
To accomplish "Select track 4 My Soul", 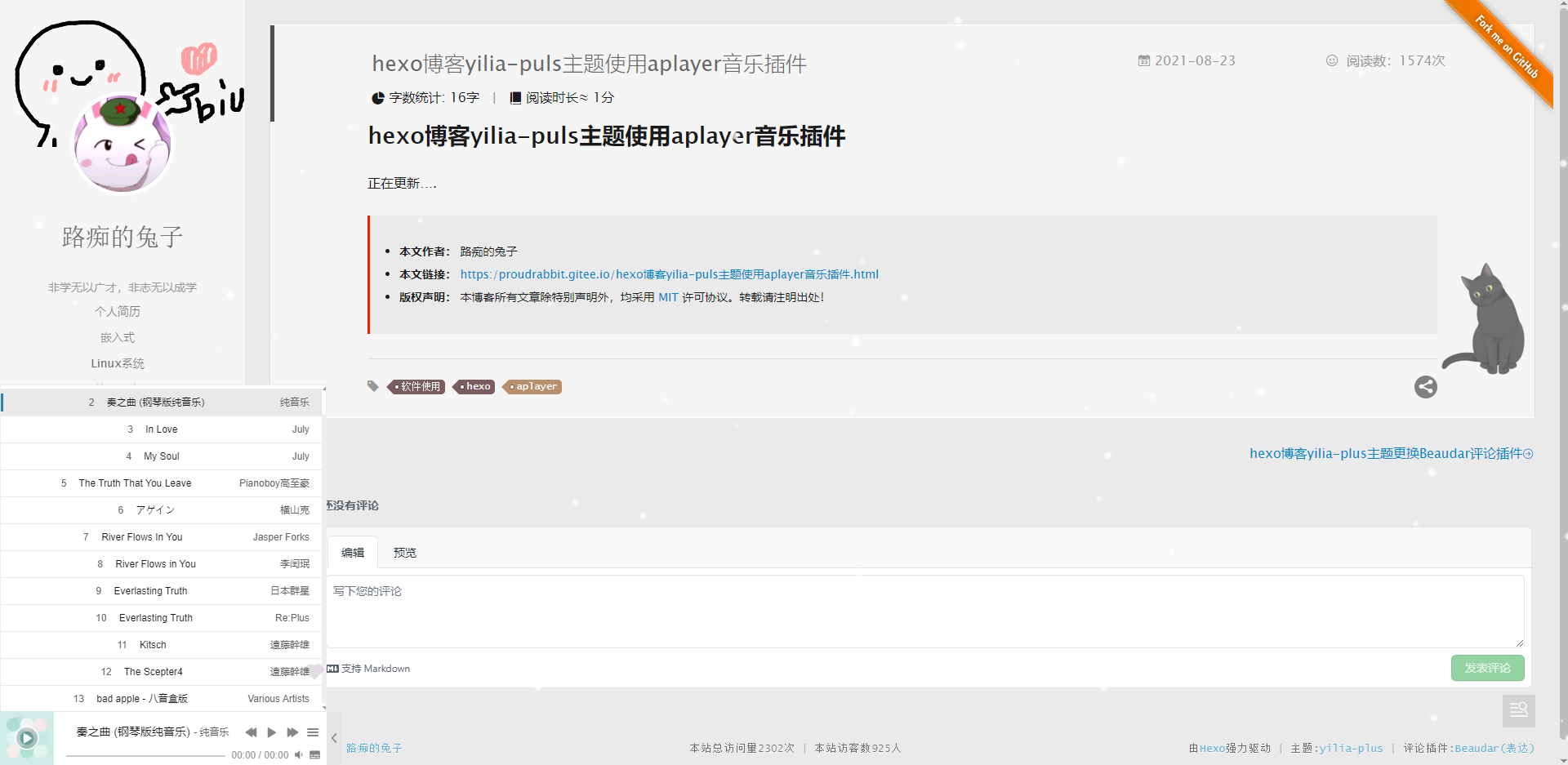I will click(161, 456).
